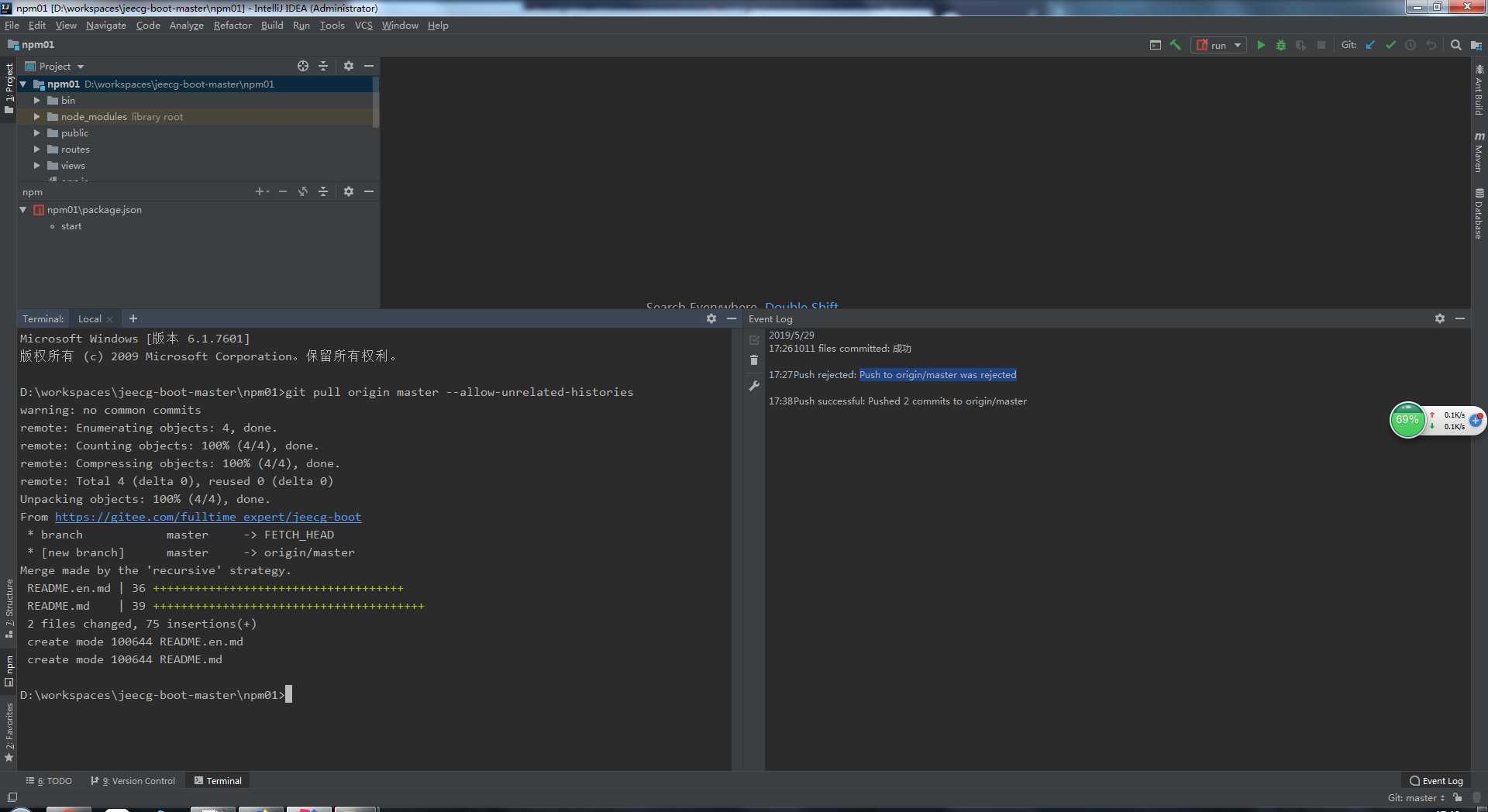The image size is (1488, 812).
Task: Toggle the Favorites side tab
Action: (9, 732)
